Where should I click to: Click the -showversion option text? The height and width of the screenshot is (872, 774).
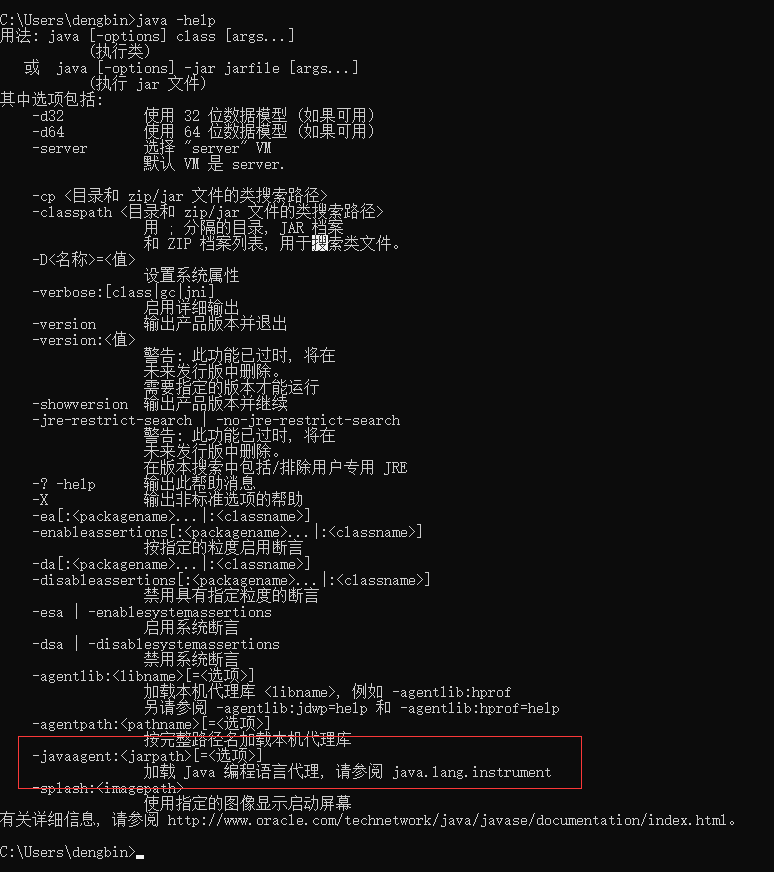(80, 404)
